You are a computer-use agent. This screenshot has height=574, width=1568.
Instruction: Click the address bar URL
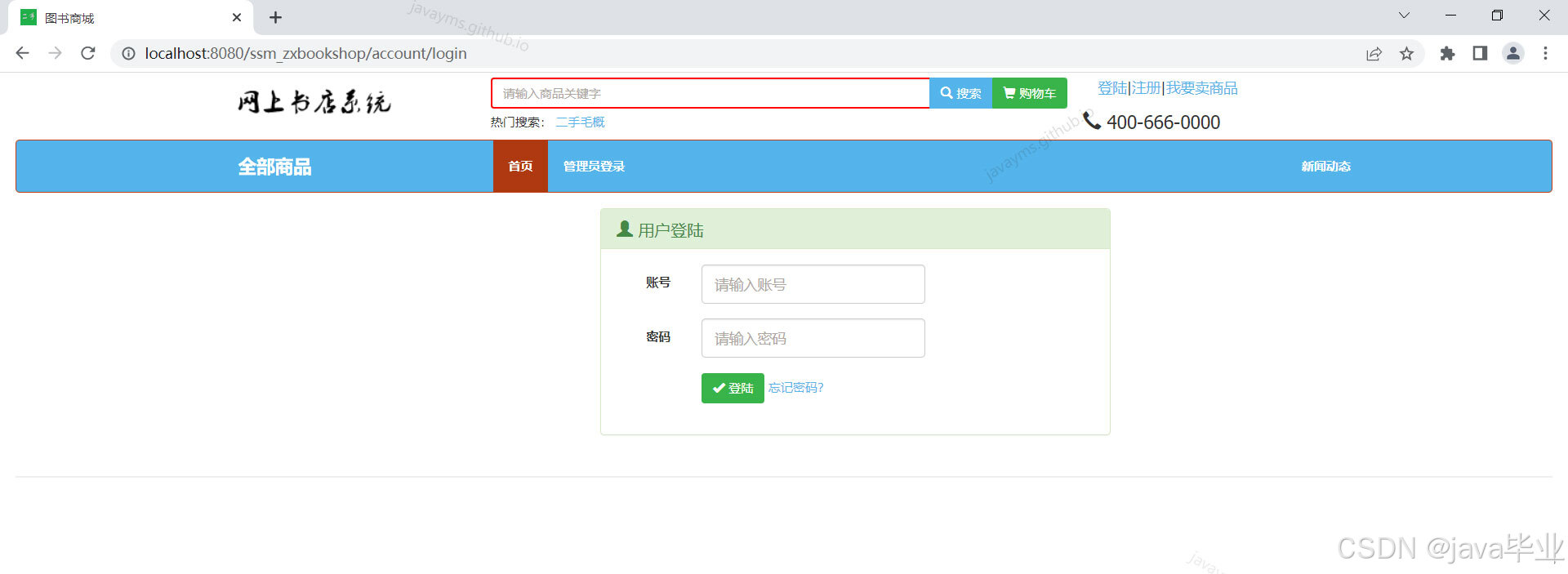305,54
